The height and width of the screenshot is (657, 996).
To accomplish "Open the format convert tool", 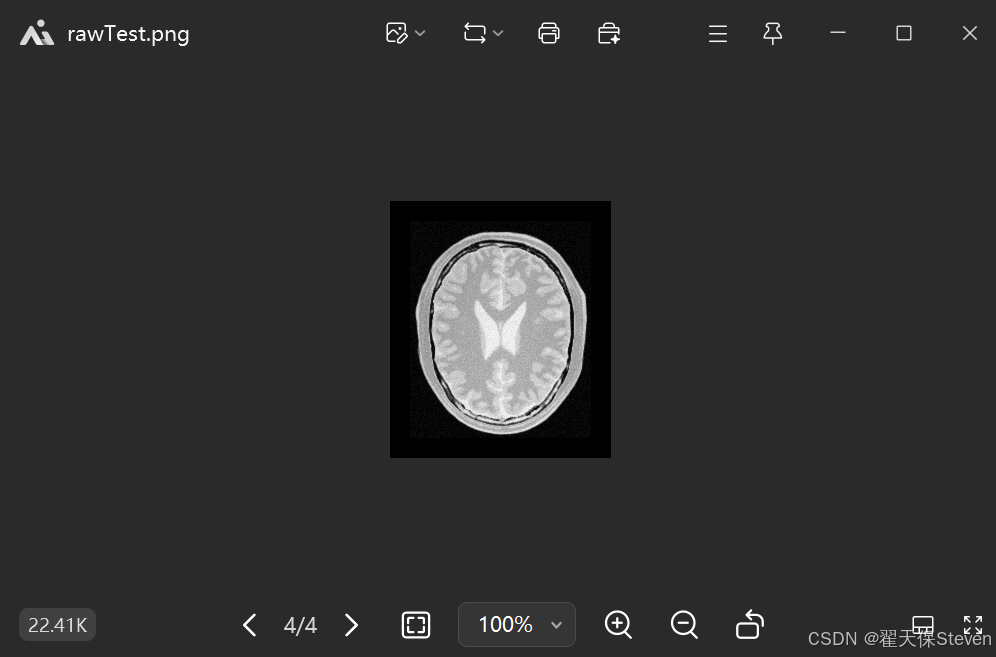I will point(474,33).
